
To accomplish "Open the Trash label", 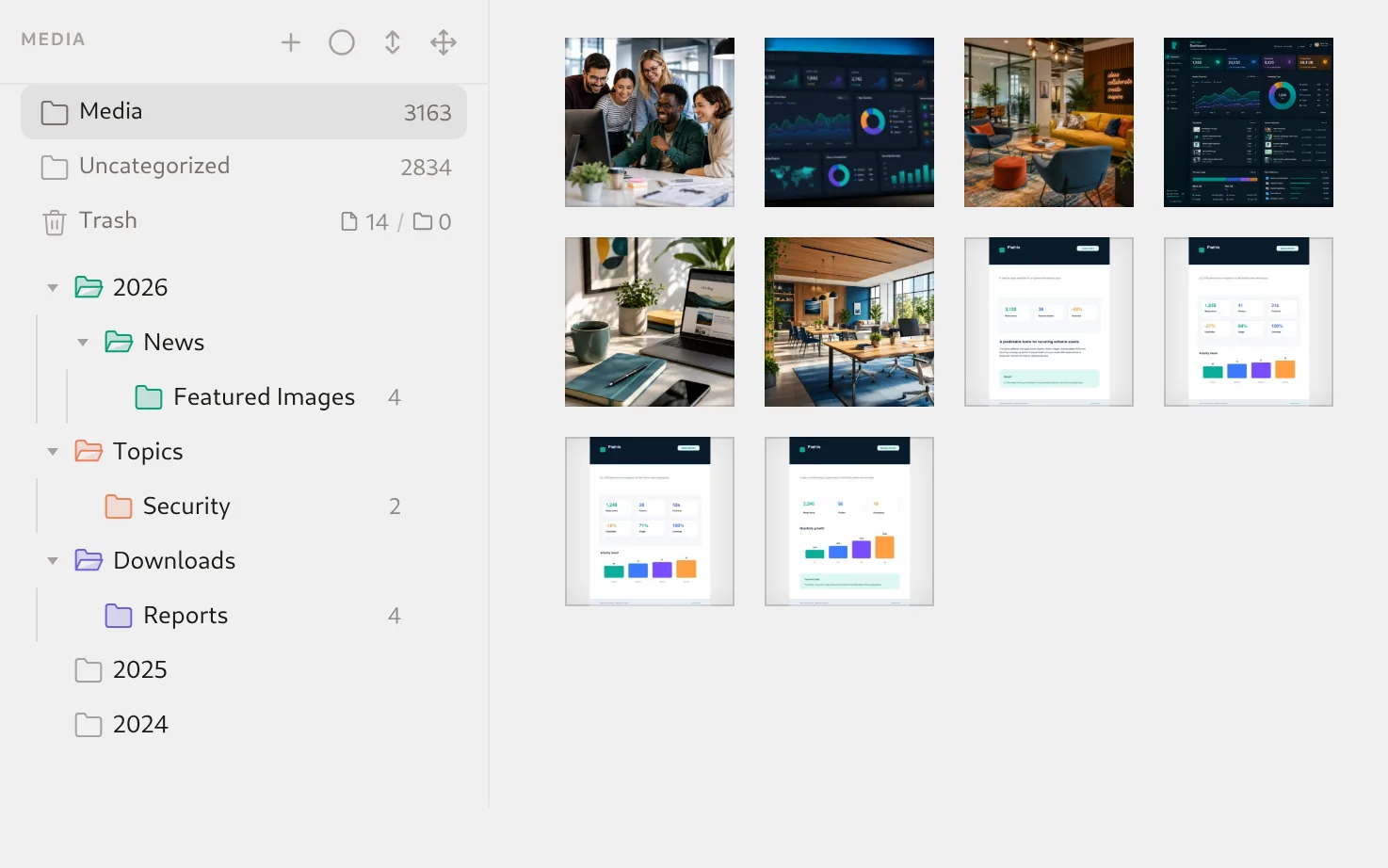I will click(x=108, y=220).
